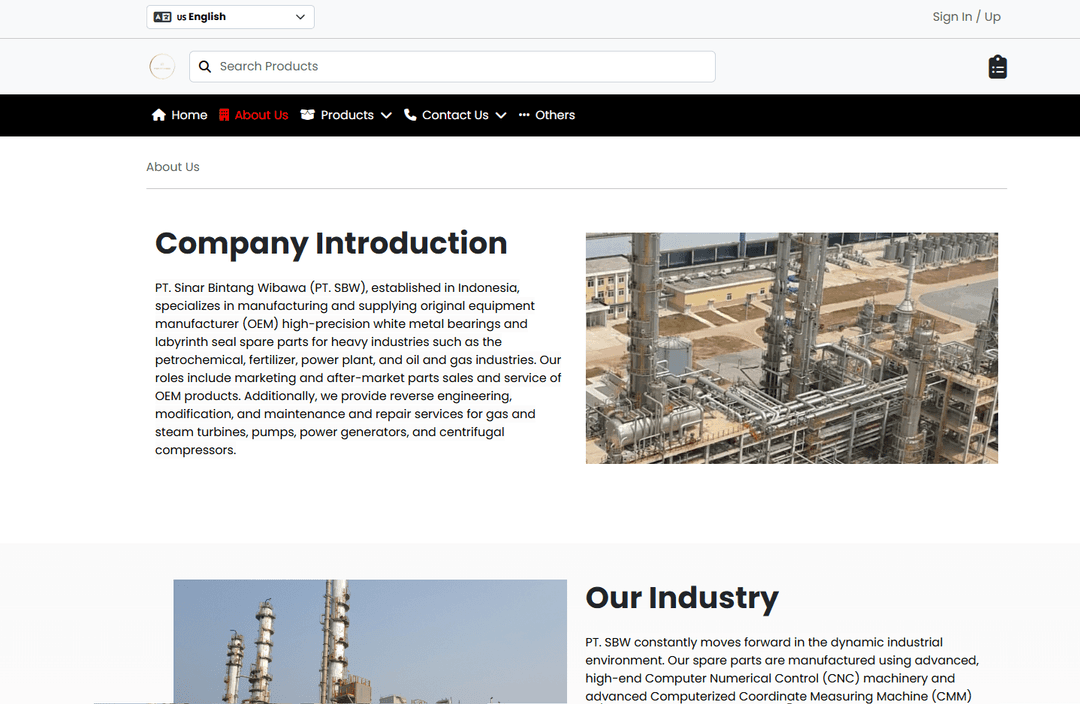Click the Products box icon
Screen dimensions: 1080x704
307,115
